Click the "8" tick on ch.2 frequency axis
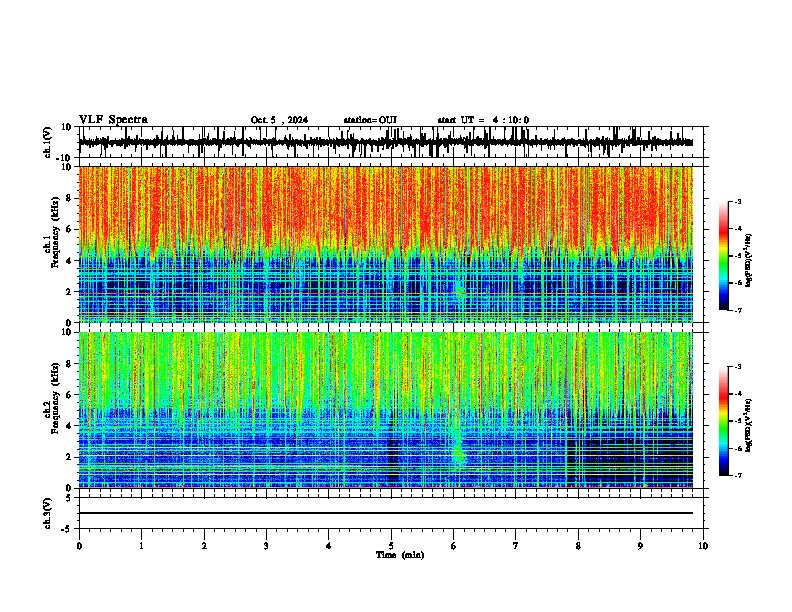The width and height of the screenshot is (792, 612). 70,364
